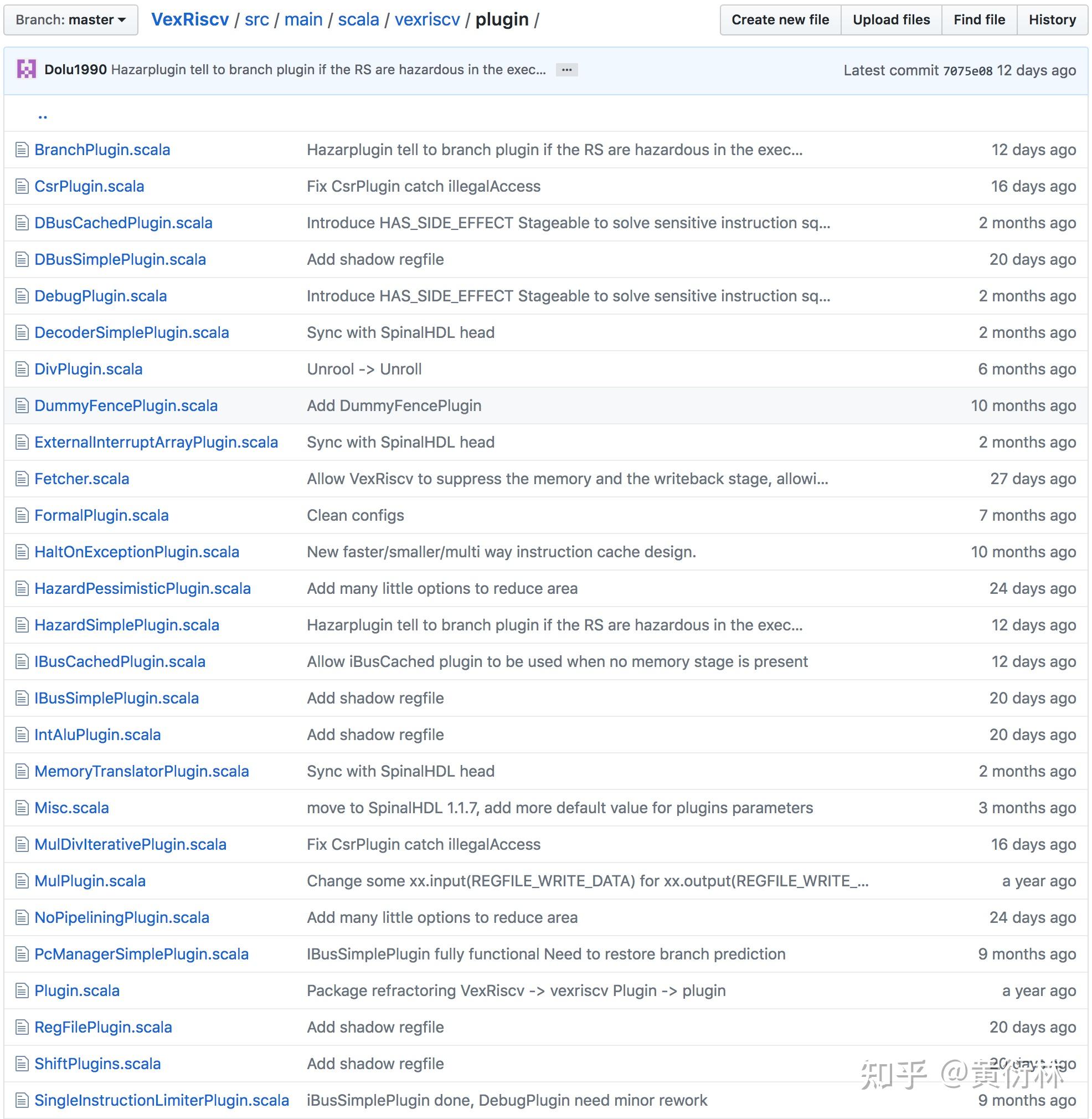This screenshot has height=1119, width=1092.
Task: Open the 'Unrool -> Unroll' commit message
Action: 364,369
